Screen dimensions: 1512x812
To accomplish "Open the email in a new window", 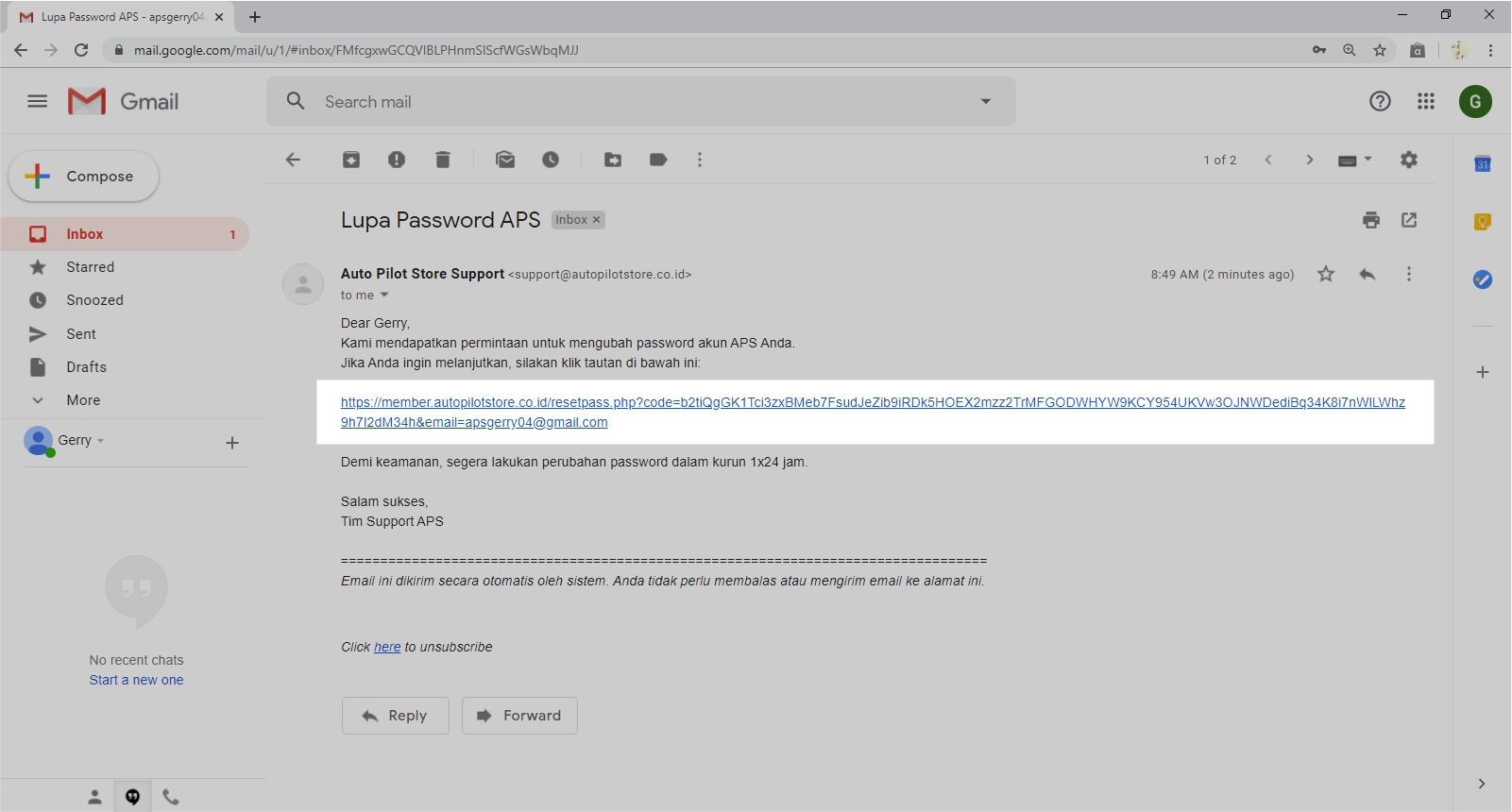I will pyautogui.click(x=1409, y=220).
